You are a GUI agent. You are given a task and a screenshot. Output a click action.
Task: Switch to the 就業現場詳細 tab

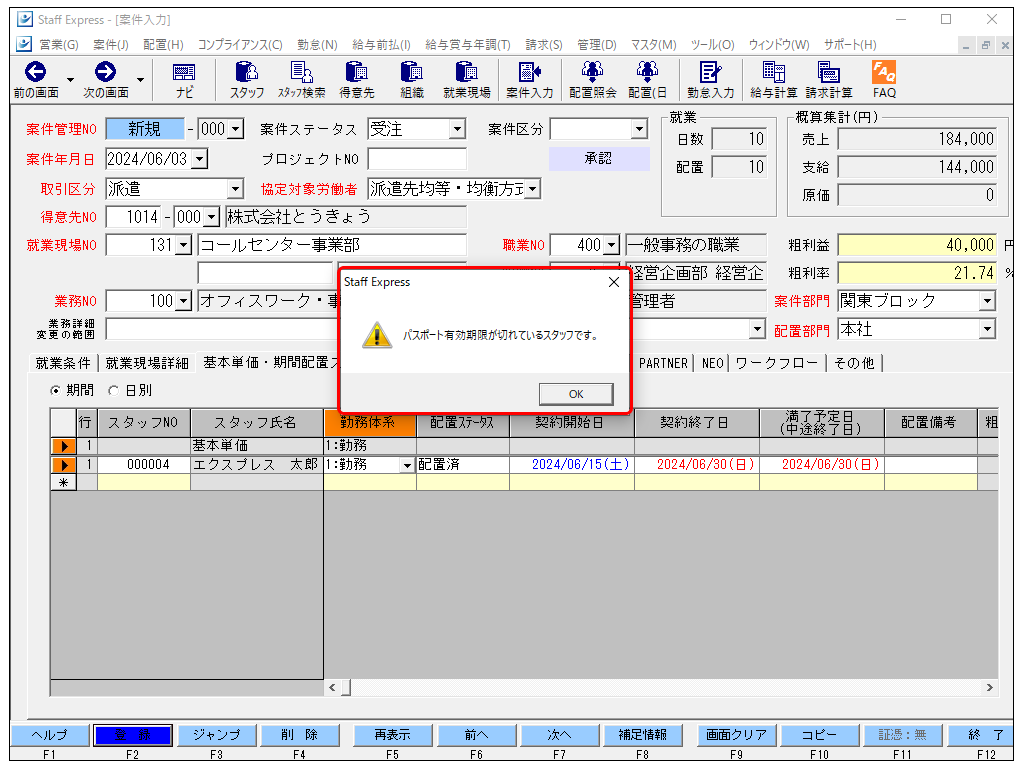tap(147, 363)
